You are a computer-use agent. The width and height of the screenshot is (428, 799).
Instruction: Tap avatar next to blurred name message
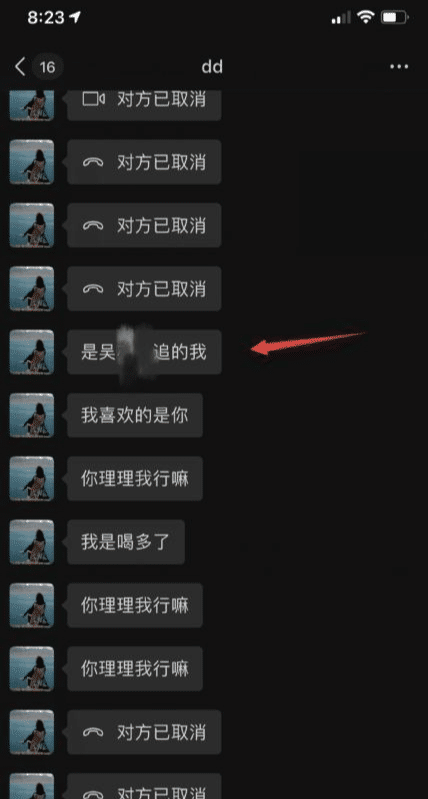(32, 352)
